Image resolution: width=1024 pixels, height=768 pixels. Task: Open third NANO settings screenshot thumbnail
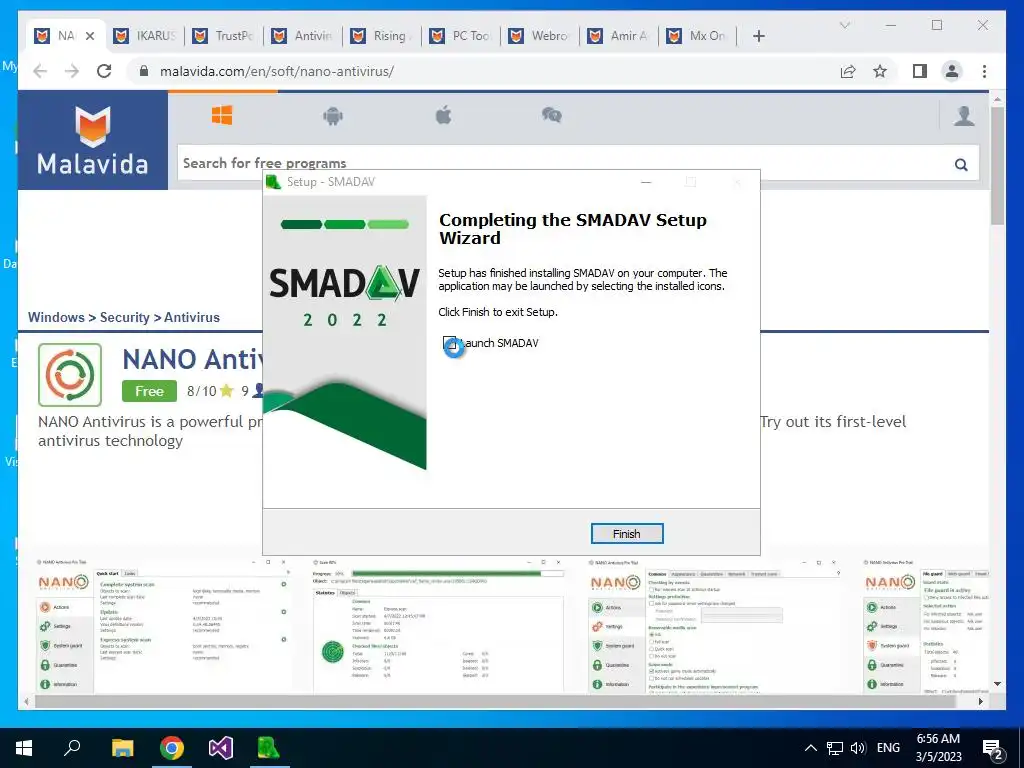[714, 625]
